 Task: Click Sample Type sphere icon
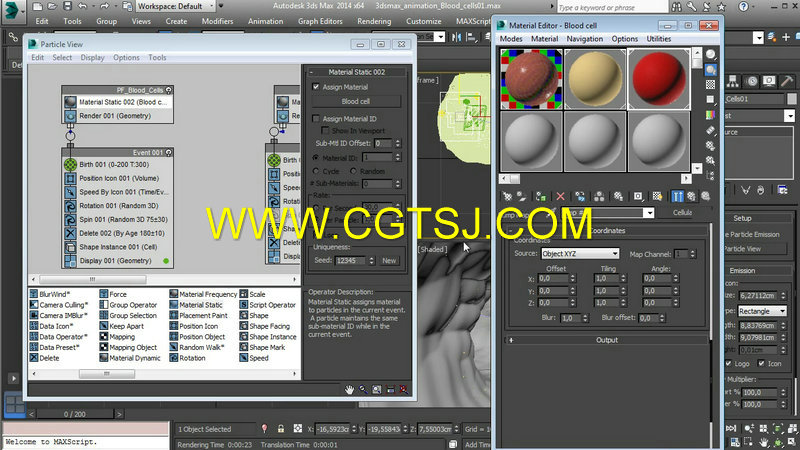(x=710, y=54)
